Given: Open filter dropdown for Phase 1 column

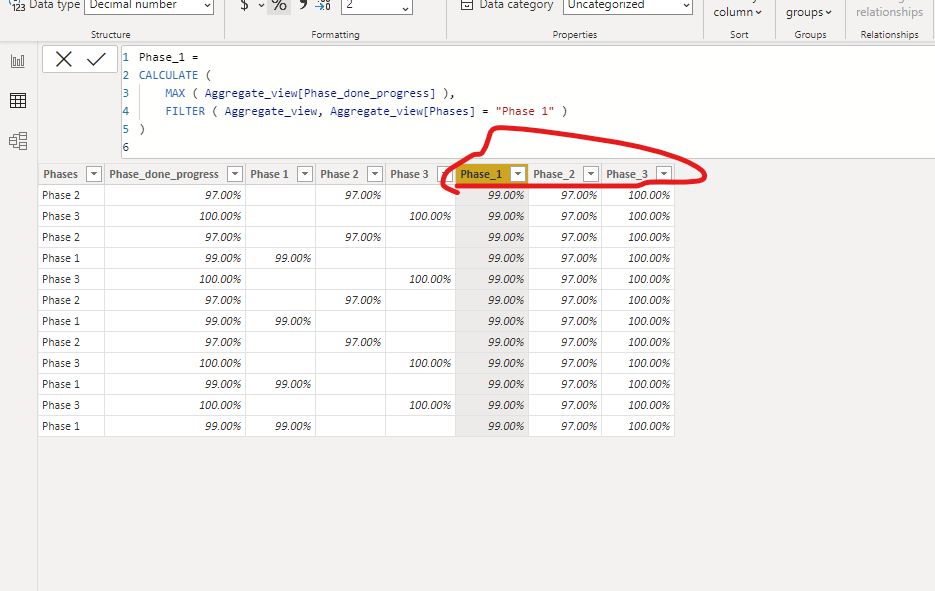Looking at the screenshot, I should click(305, 174).
